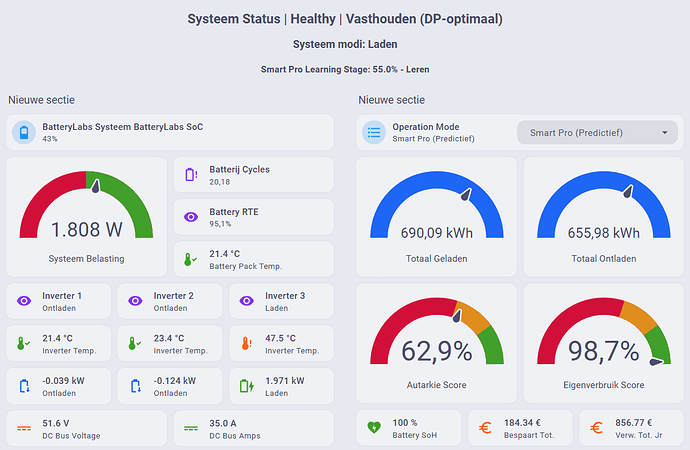Click the Battery Pack Temp thermometer icon
This screenshot has height=450, width=690.
tap(190, 260)
